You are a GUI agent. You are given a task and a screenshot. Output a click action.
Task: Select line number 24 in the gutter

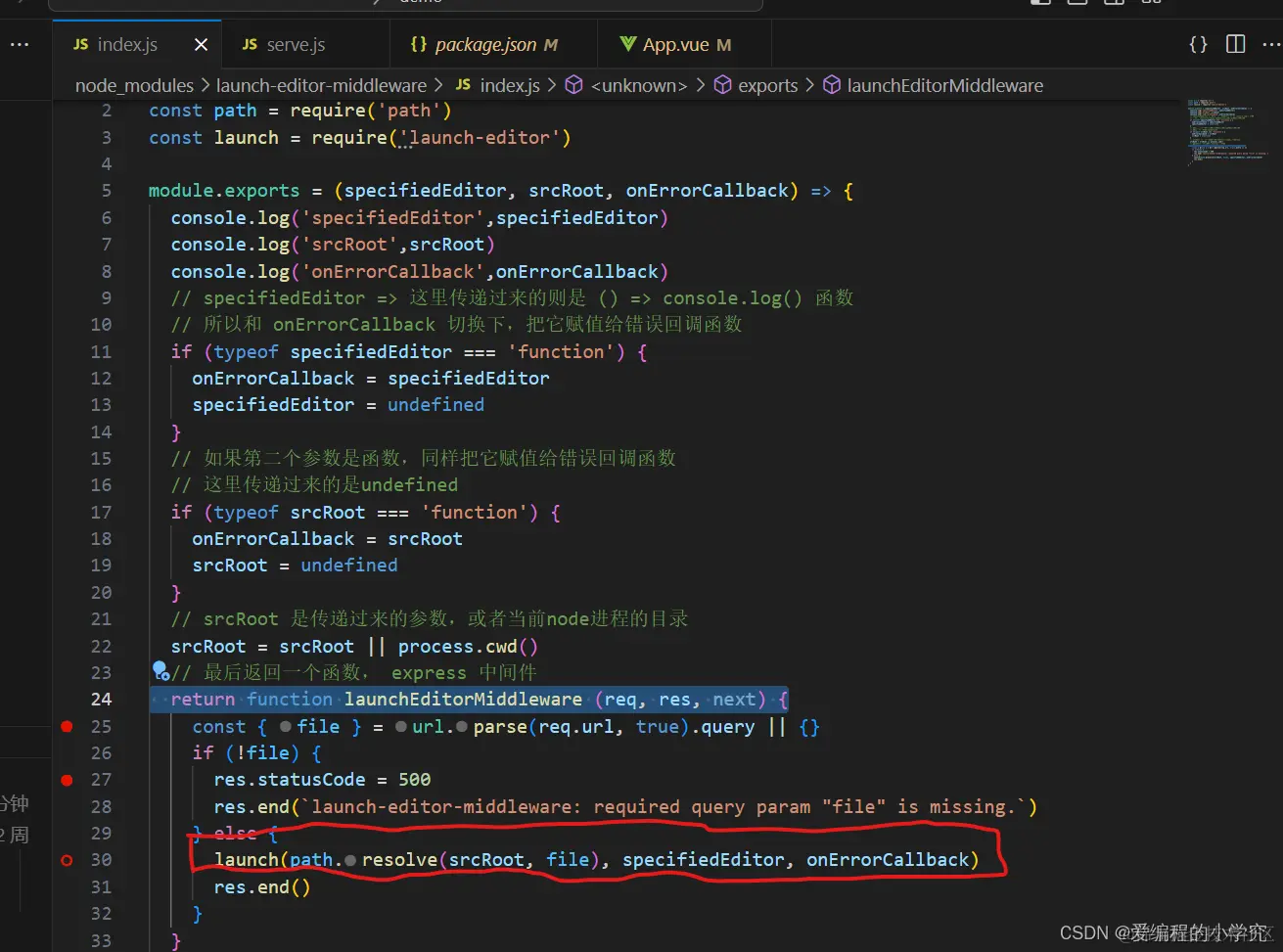tap(101, 699)
